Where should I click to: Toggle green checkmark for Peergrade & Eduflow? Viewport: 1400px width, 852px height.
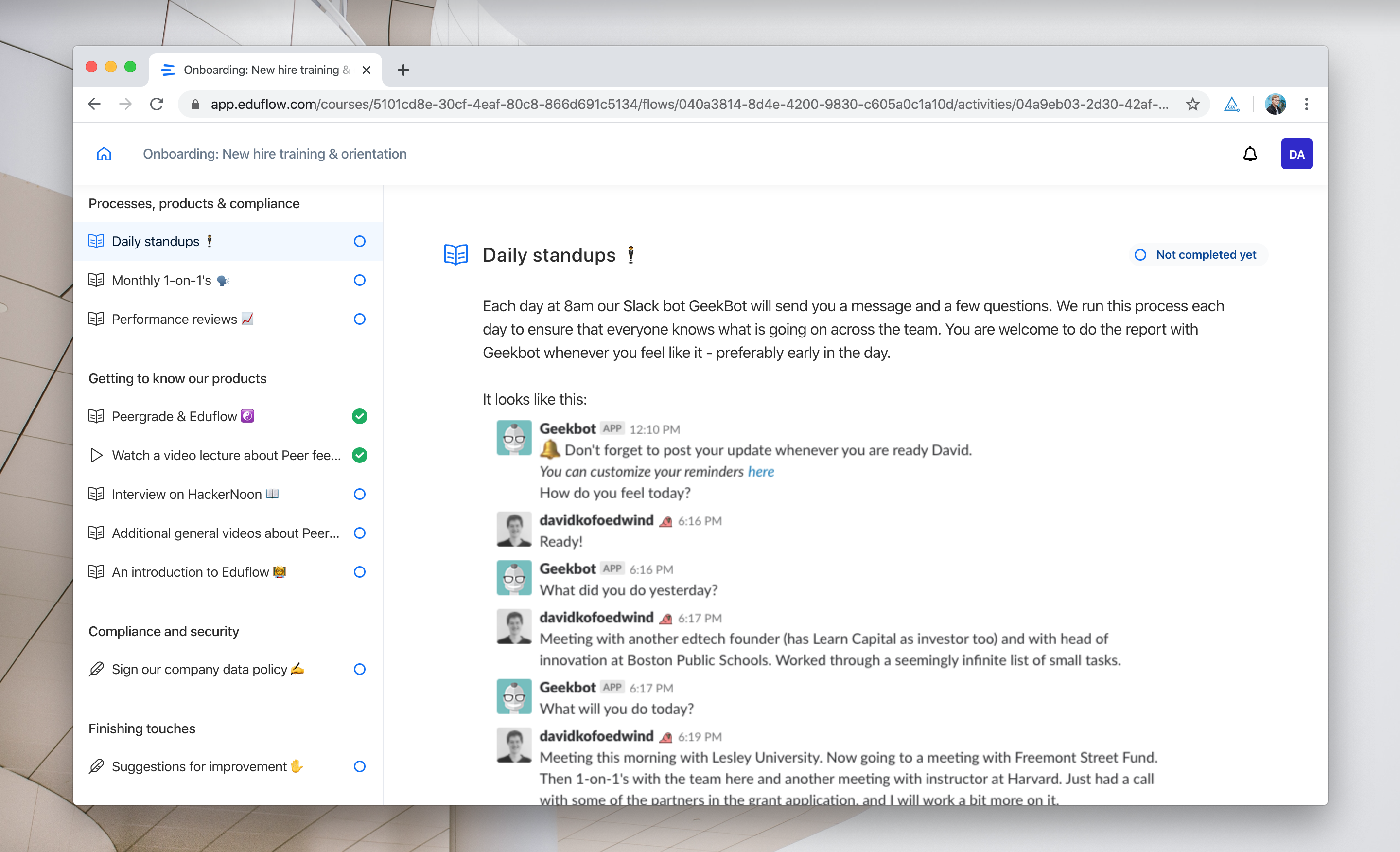[359, 416]
